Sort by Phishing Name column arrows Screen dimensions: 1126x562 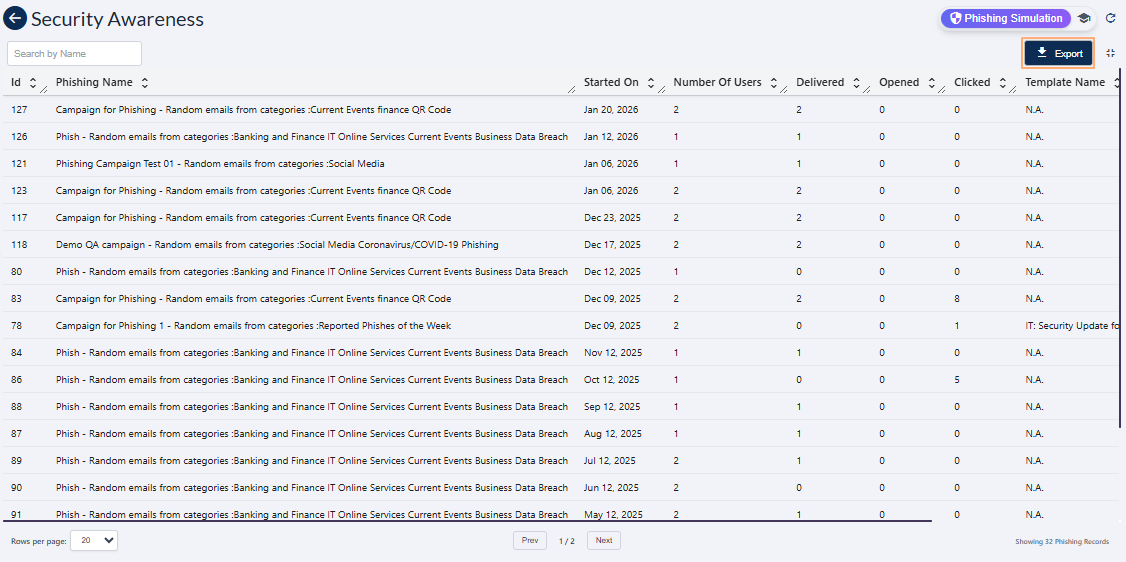click(144, 83)
